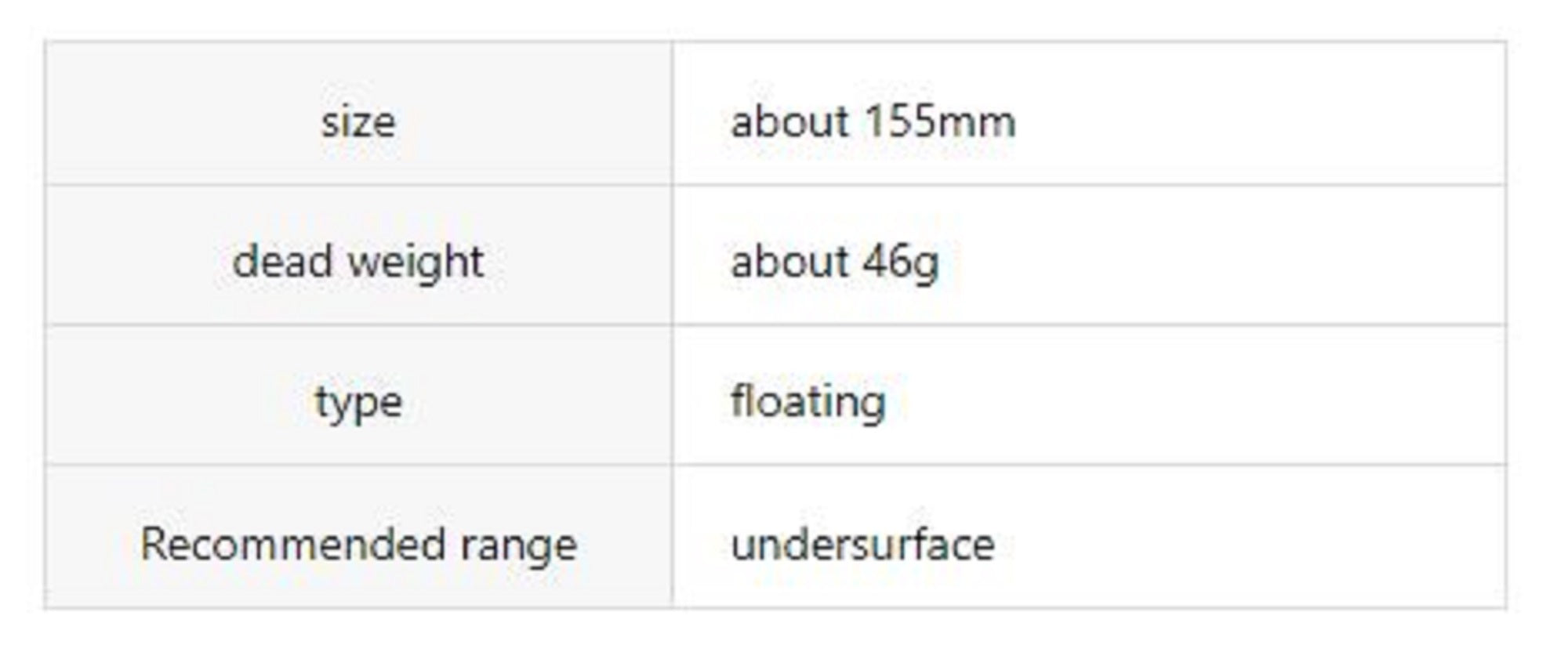Image resolution: width=1568 pixels, height=663 pixels.
Task: Click the "size" label cell
Action: pos(358,122)
